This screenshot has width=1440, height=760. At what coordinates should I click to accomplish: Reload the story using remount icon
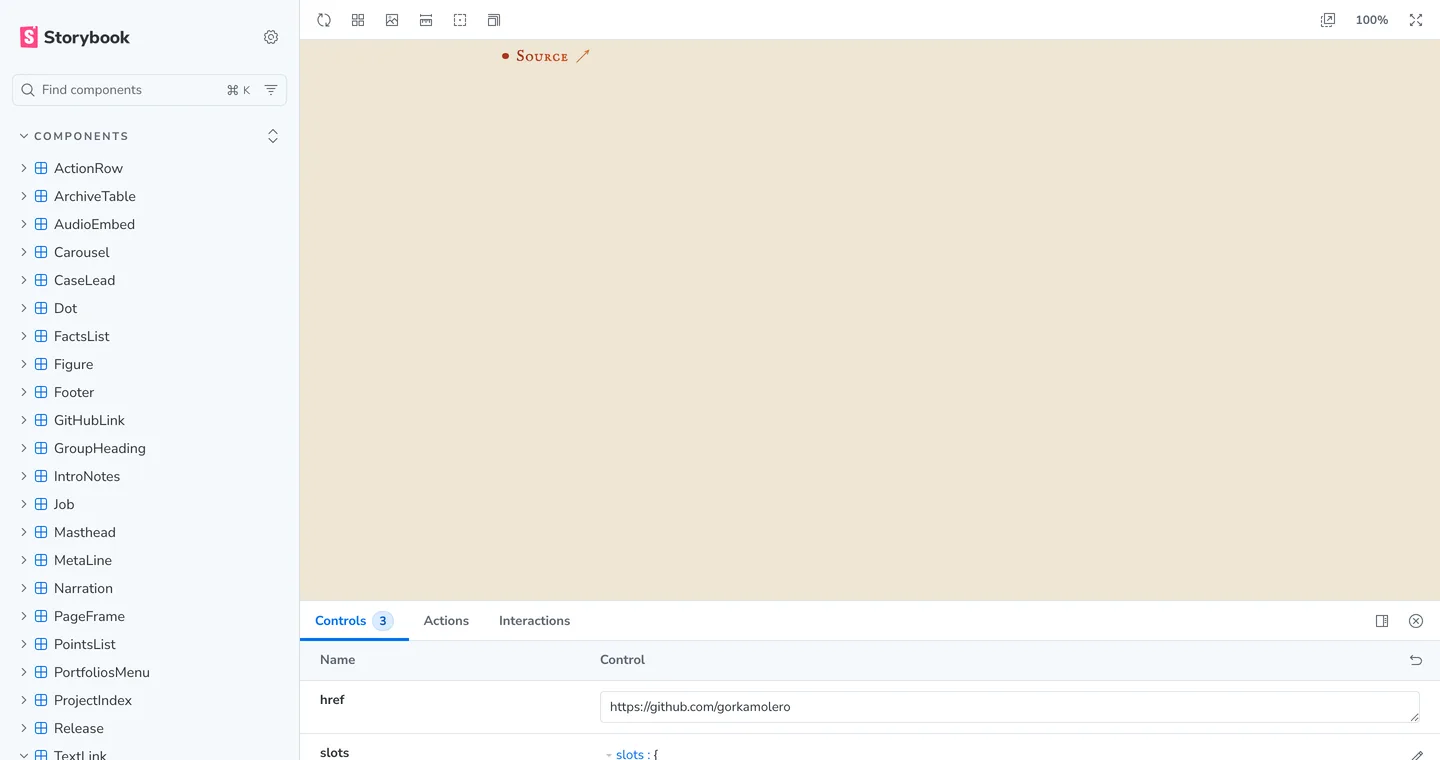(x=324, y=20)
